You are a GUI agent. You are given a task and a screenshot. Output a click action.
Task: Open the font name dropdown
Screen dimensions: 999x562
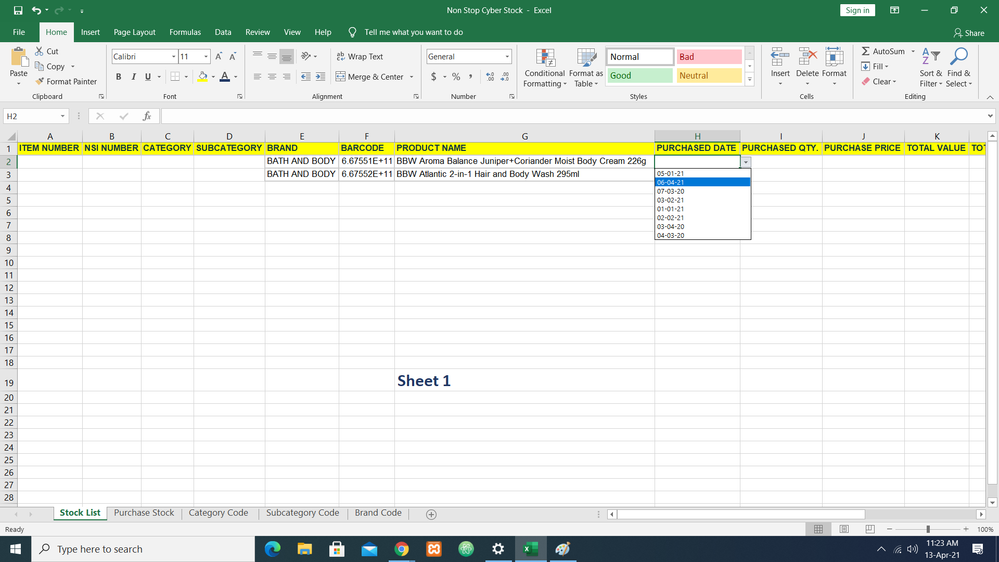coord(173,57)
